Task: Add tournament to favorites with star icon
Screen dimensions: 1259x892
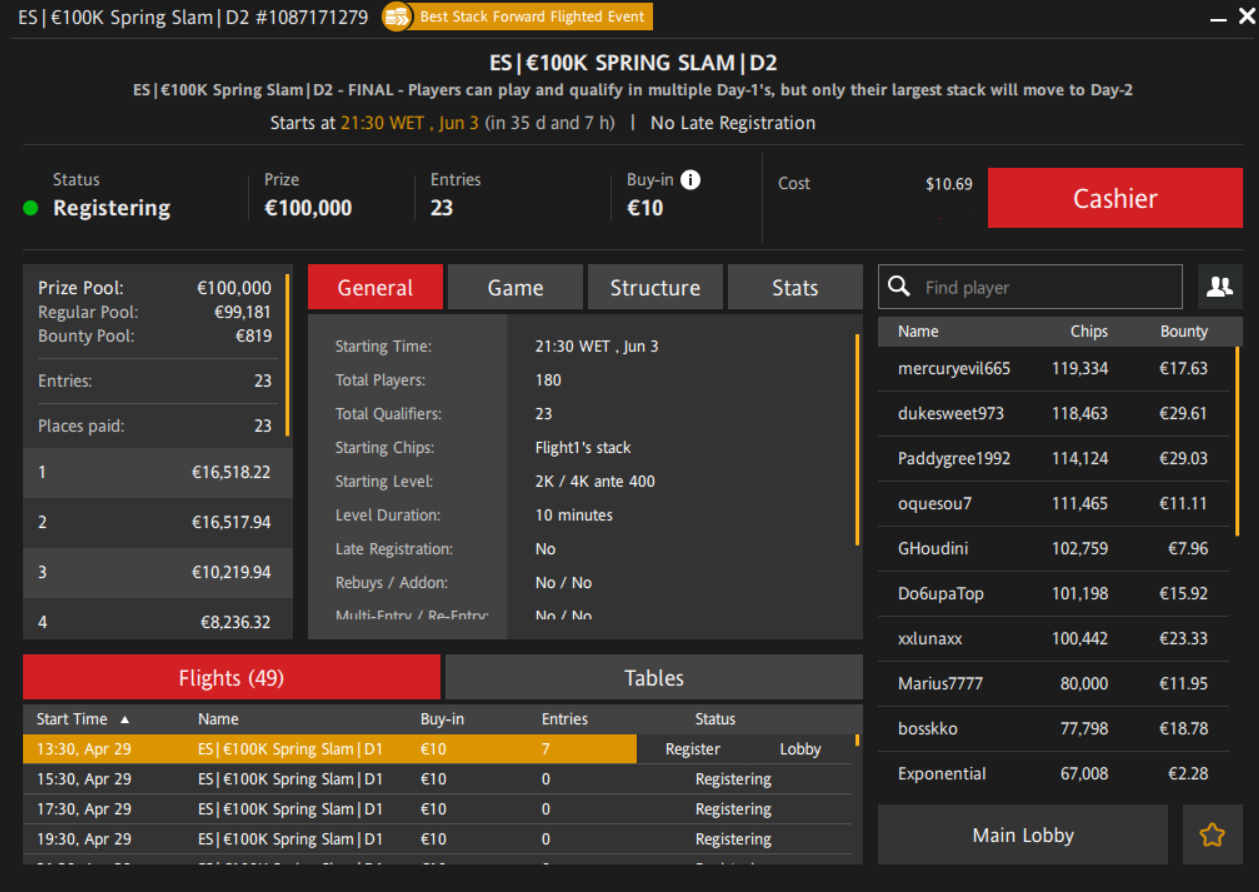Action: 1212,835
